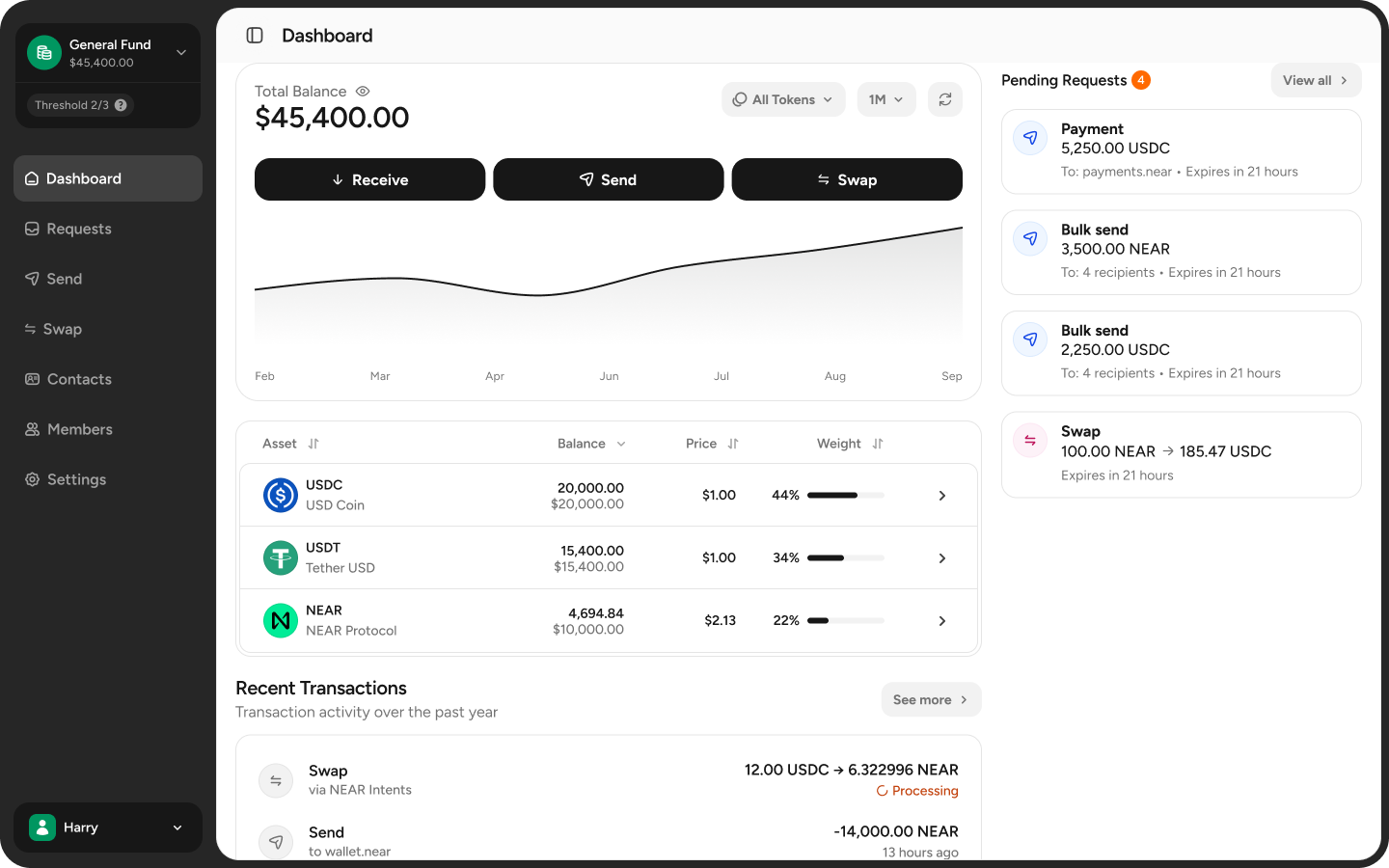This screenshot has height=868, width=1389.
Task: View all pending requests
Action: point(1316,80)
